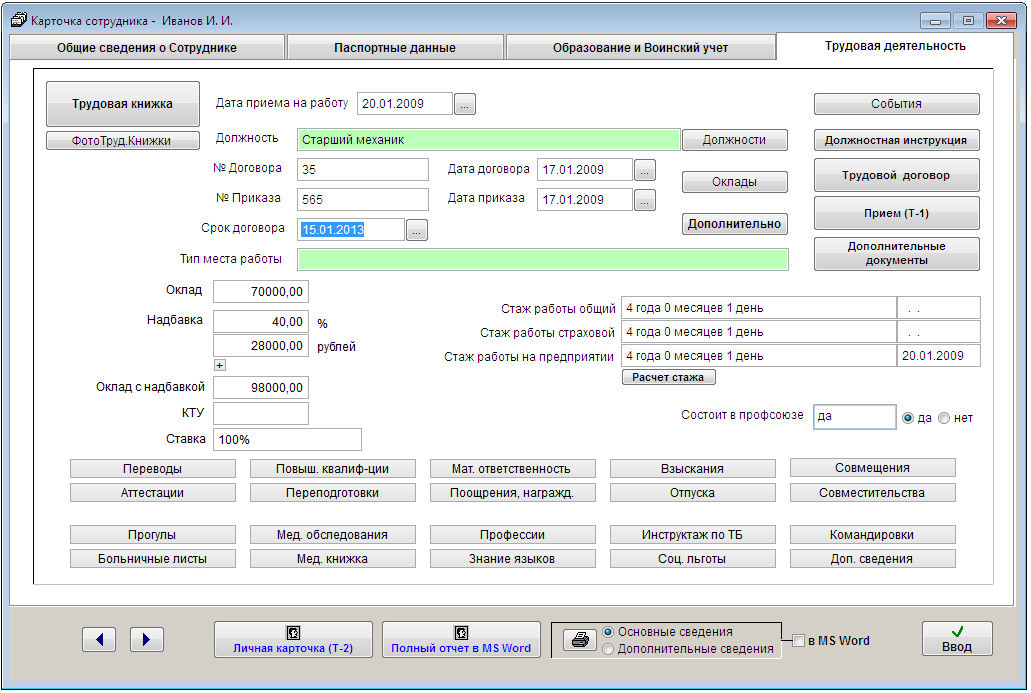Open Личная карточка (Т-2) report
This screenshot has height=693, width=1031.
pyautogui.click(x=293, y=640)
